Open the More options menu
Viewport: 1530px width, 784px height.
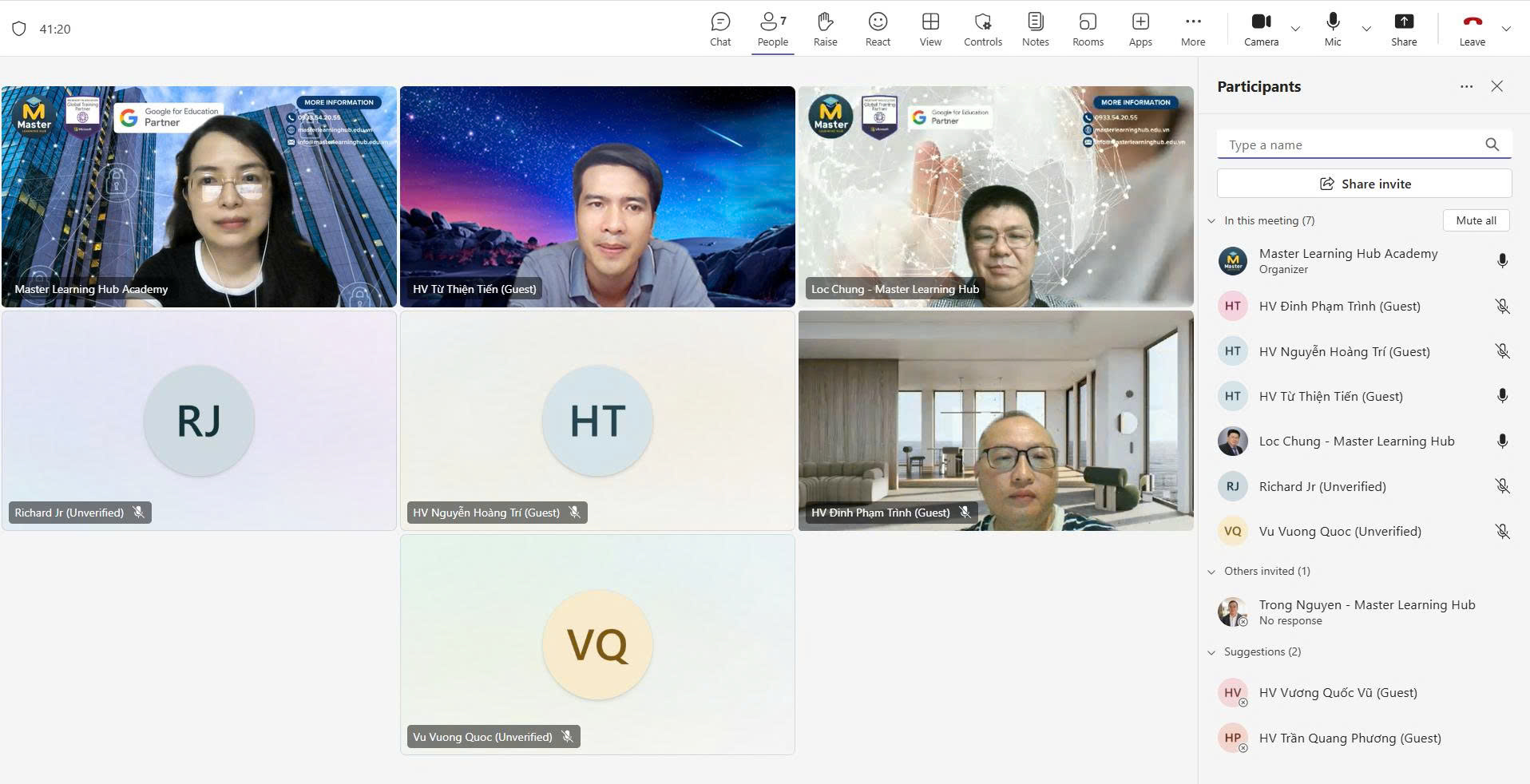point(1192,30)
